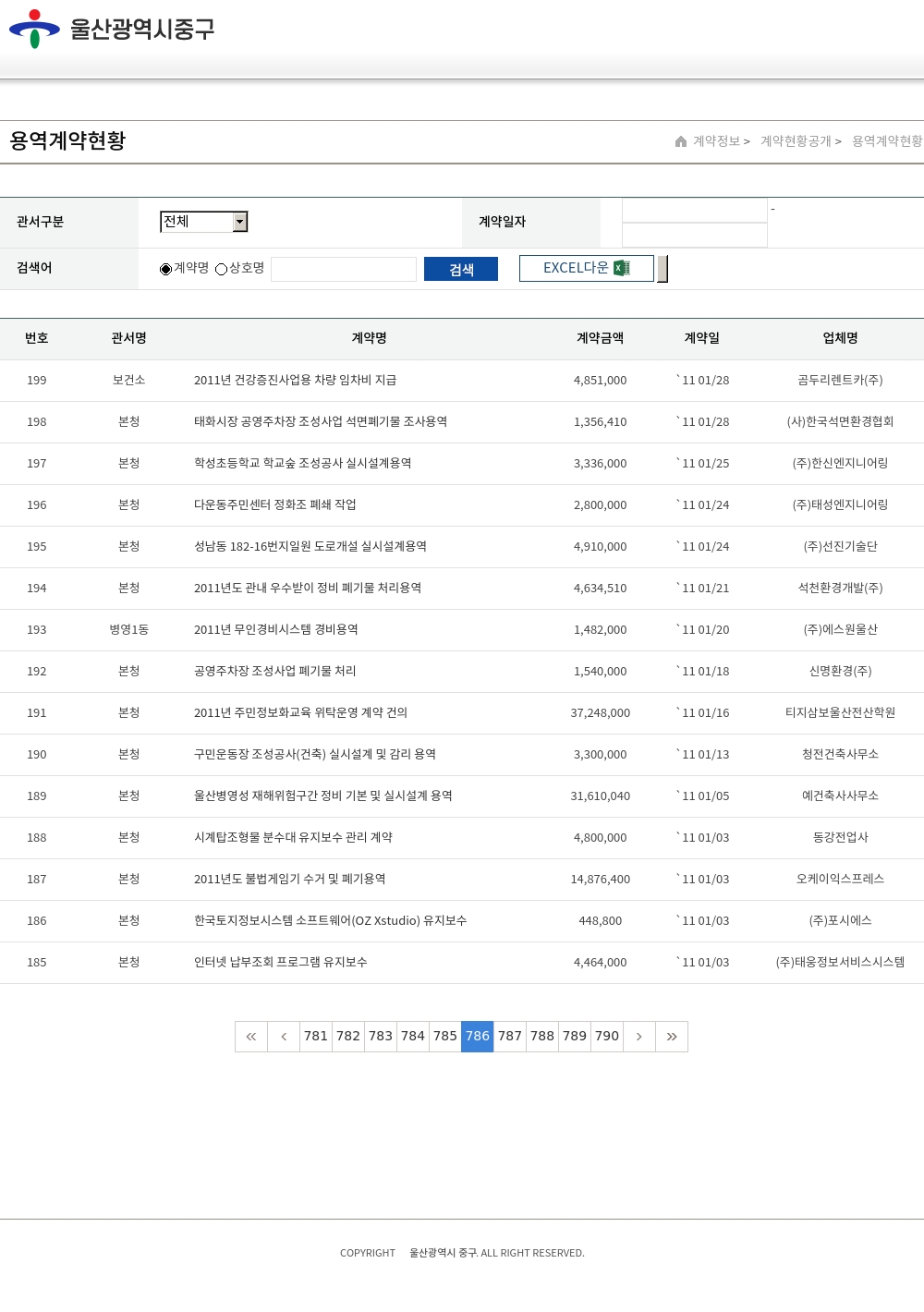This screenshot has width=924, height=1312.
Task: Click the home icon in breadcrumb
Action: coord(681,141)
